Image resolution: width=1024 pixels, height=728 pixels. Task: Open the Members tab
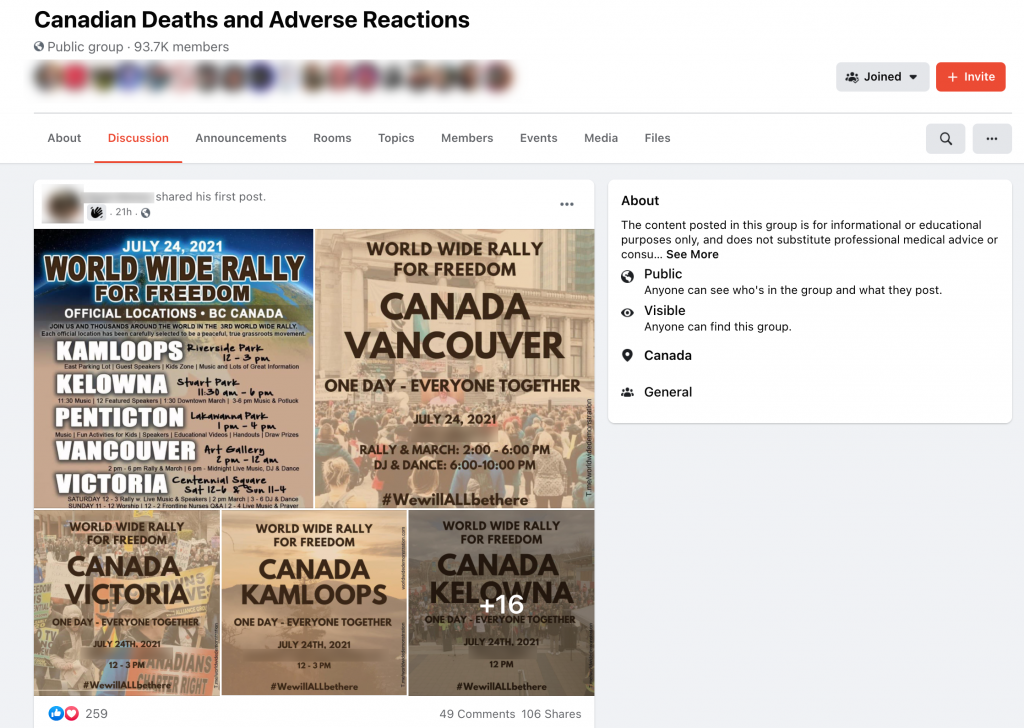467,138
